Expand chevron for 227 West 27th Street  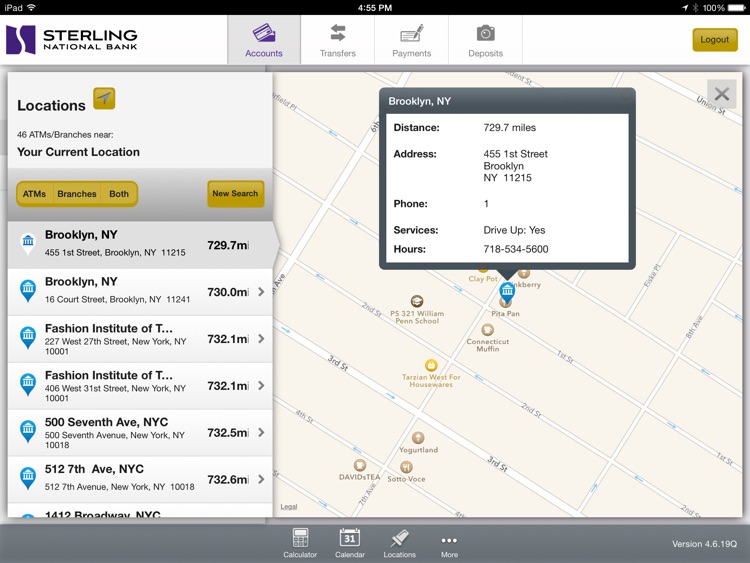point(261,339)
